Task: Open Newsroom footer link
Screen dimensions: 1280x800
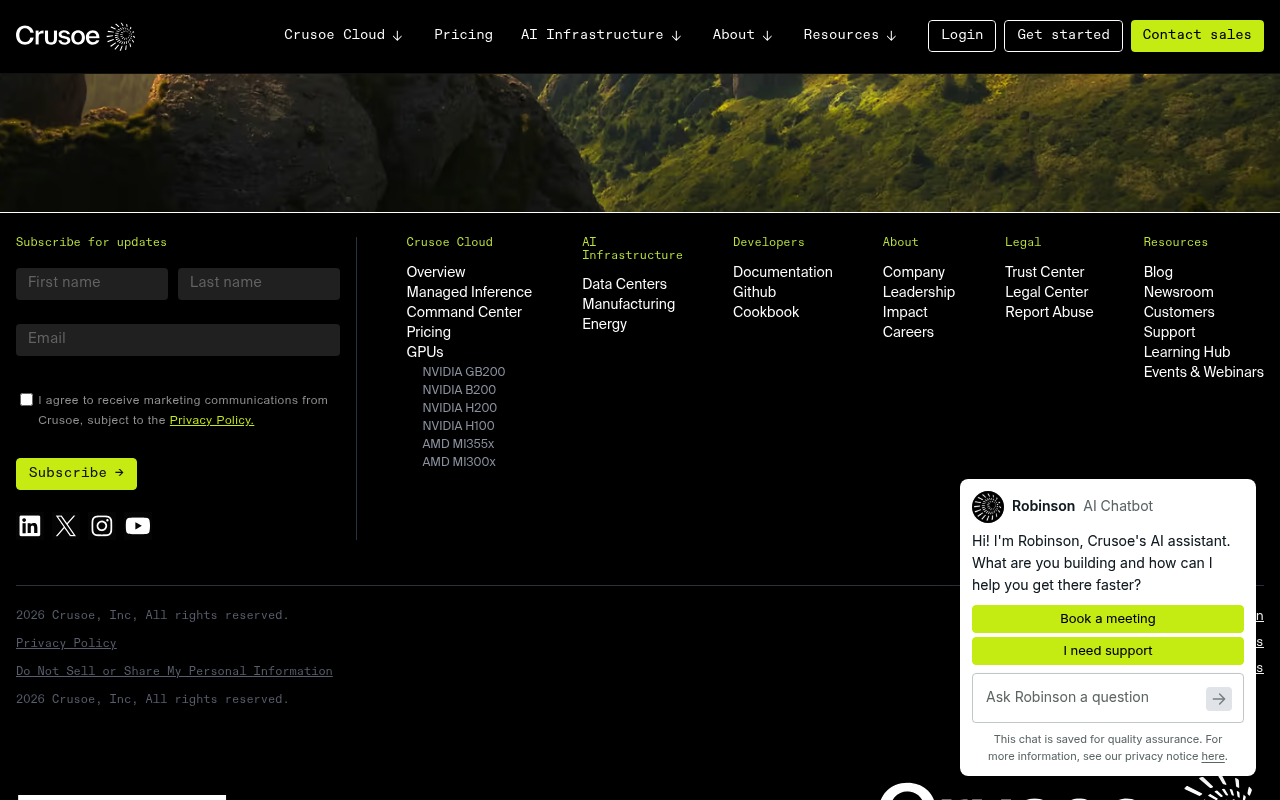Action: pos(1179,292)
